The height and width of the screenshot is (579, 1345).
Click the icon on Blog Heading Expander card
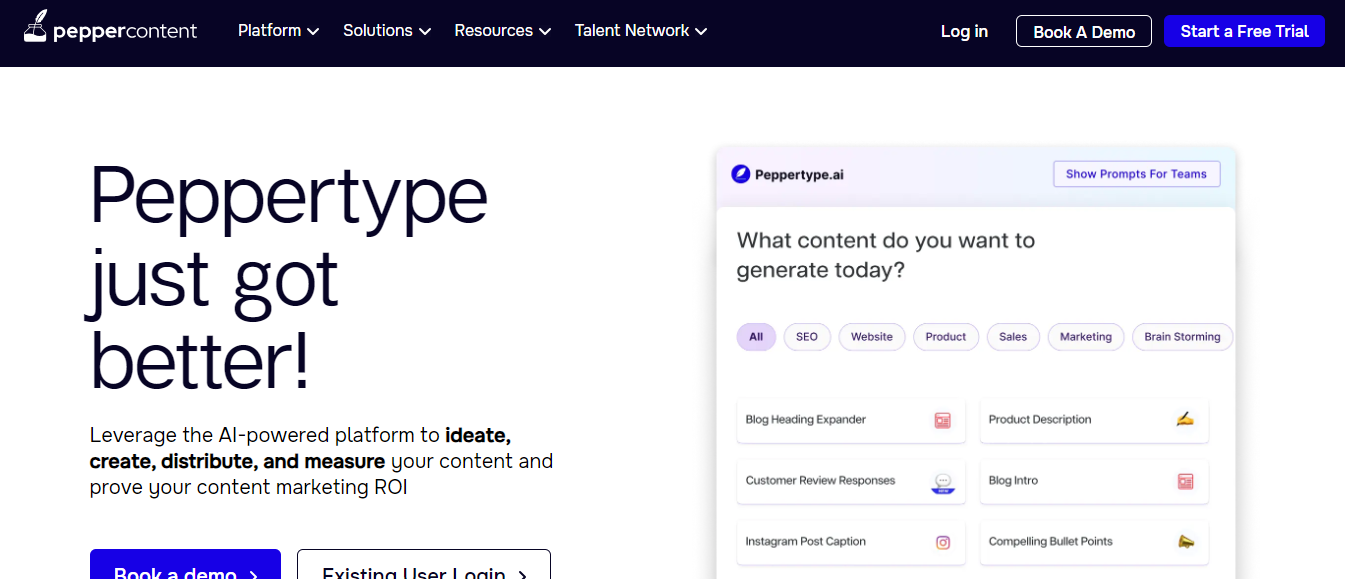pos(942,419)
